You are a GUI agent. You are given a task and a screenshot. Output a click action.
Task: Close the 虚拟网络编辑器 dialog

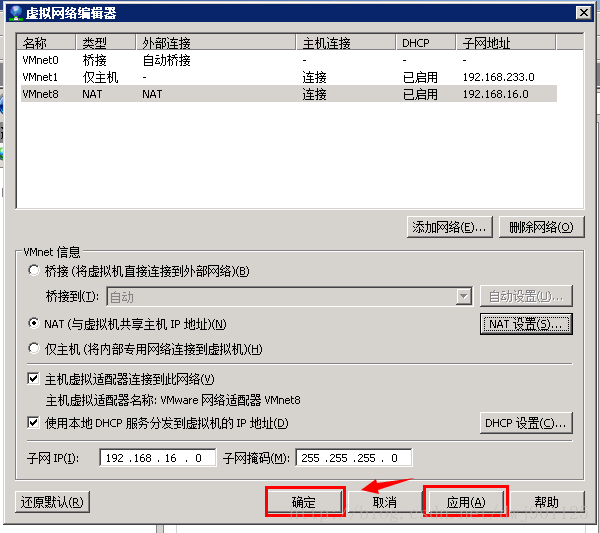584,13
